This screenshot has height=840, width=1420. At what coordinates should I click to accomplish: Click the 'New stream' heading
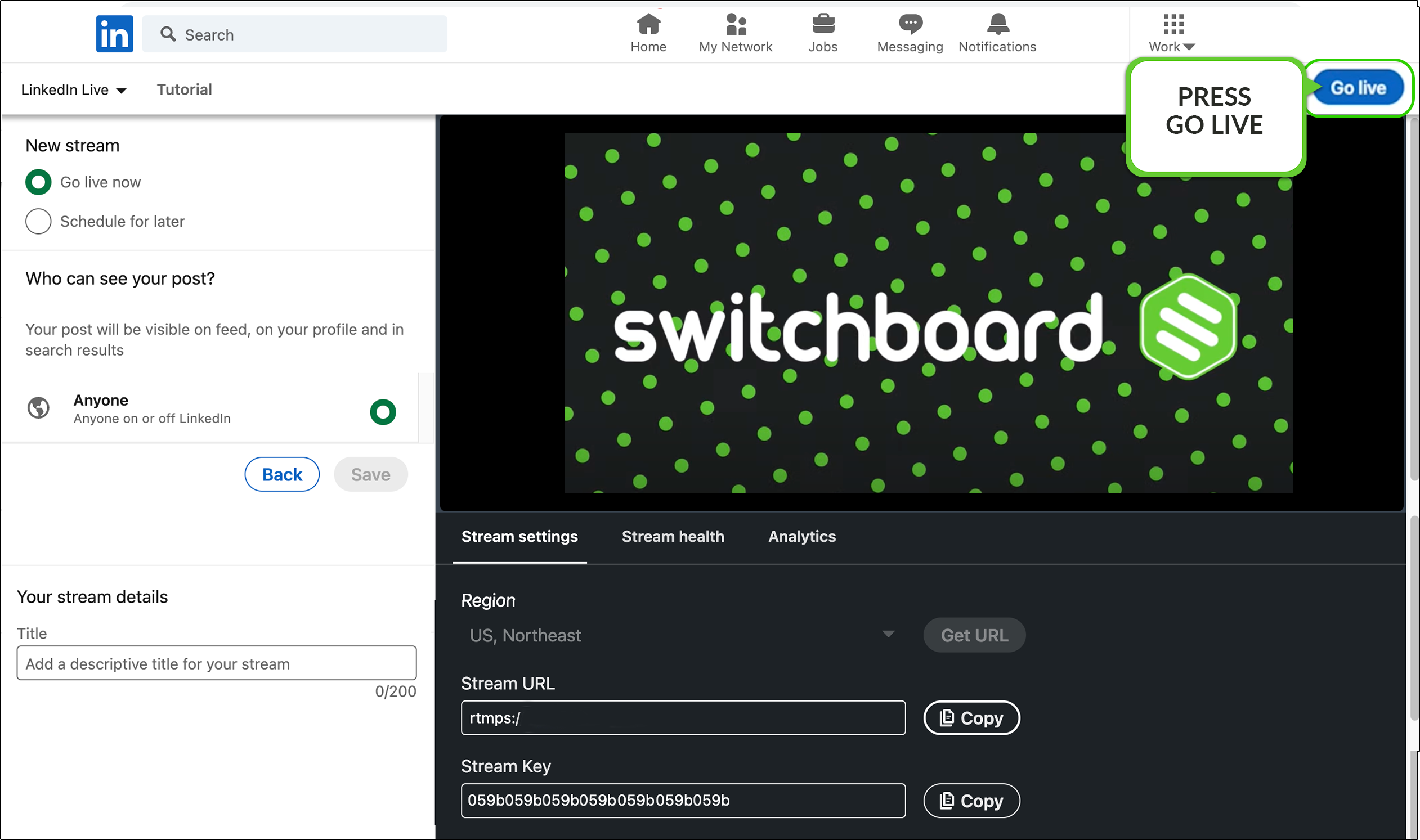[73, 146]
